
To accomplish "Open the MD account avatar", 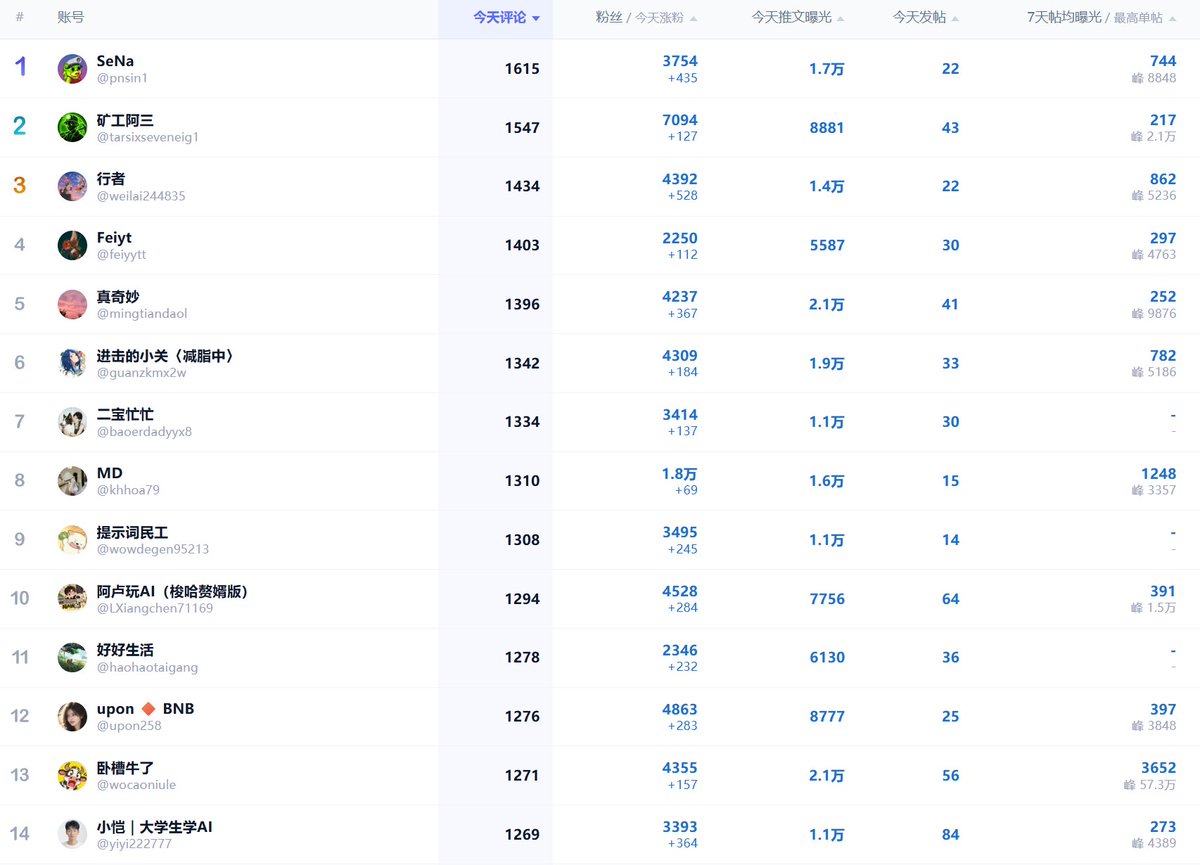I will coord(72,481).
